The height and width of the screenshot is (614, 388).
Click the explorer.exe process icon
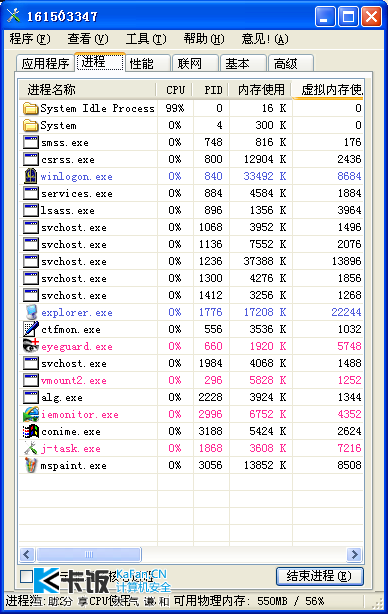(x=31, y=312)
